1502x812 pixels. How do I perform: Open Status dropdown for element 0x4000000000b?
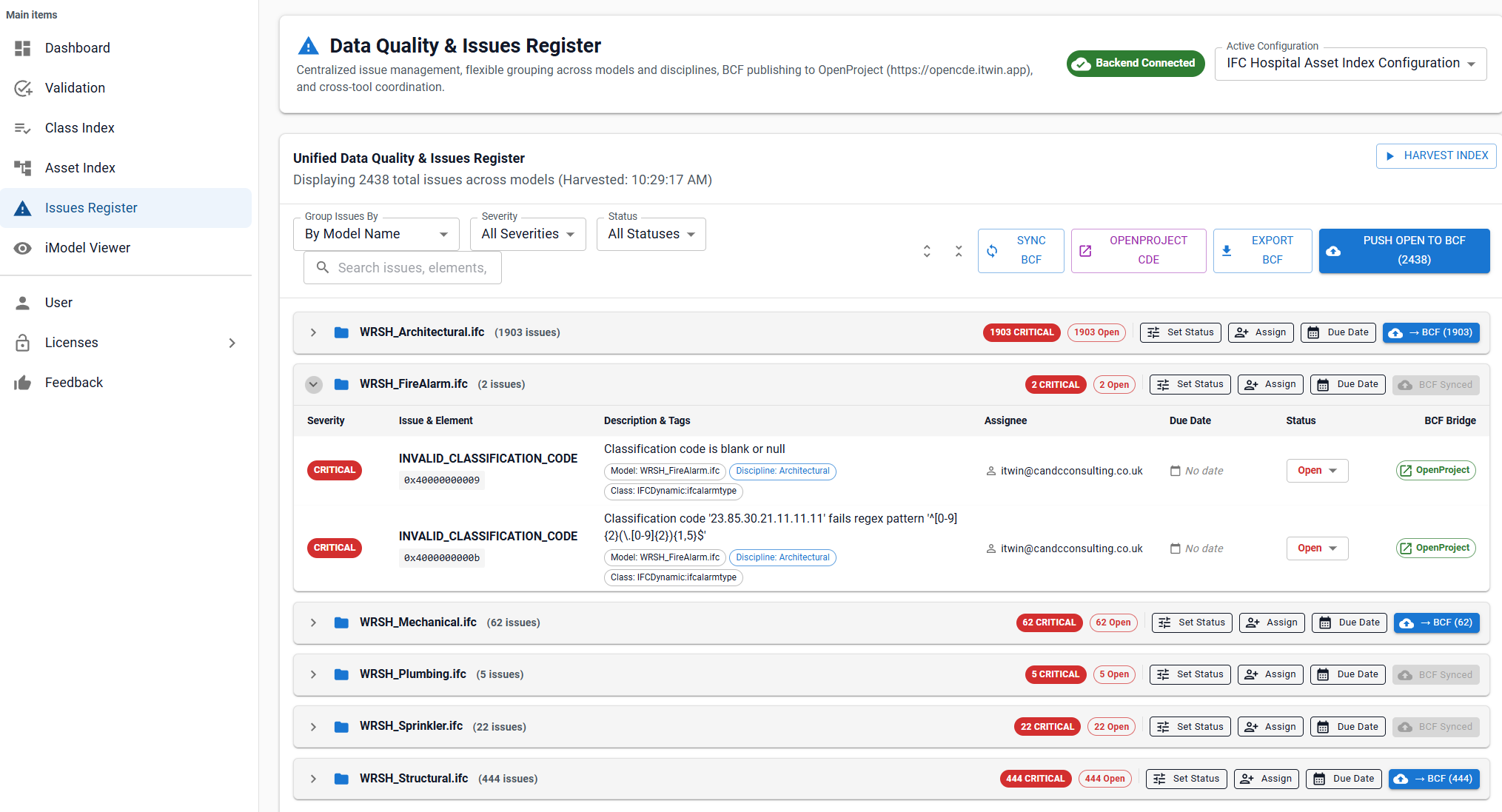pos(1317,548)
